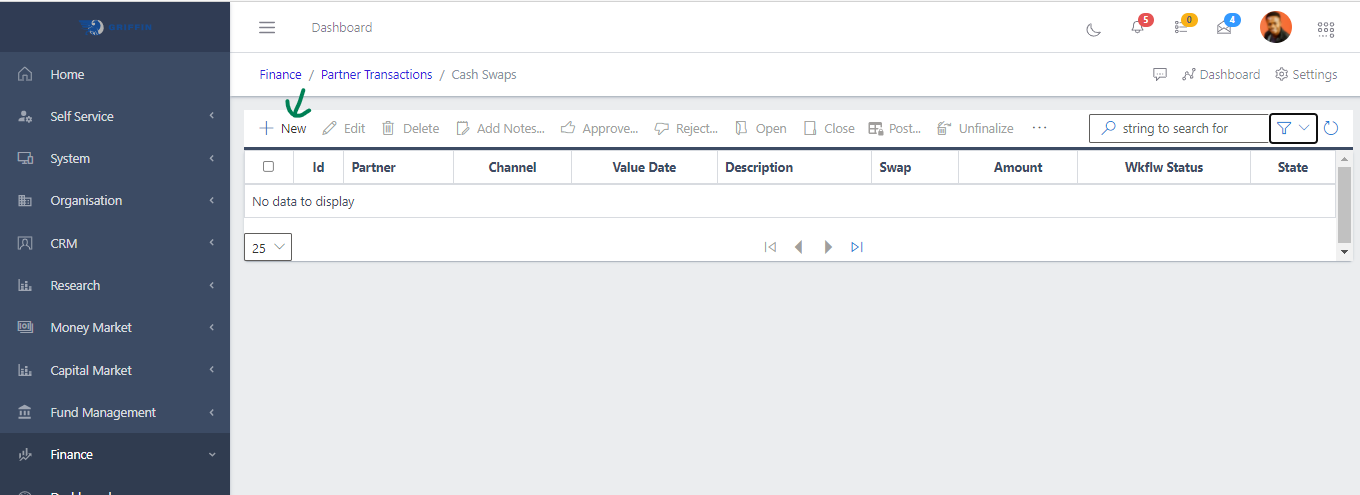This screenshot has height=495, width=1360.
Task: Open the Settings link at top right
Action: (x=1306, y=75)
